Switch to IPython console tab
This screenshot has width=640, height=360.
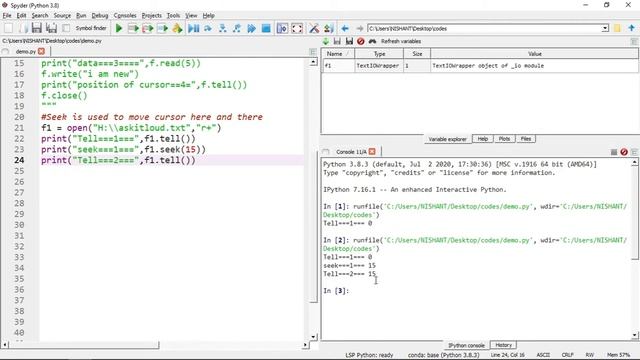point(466,345)
